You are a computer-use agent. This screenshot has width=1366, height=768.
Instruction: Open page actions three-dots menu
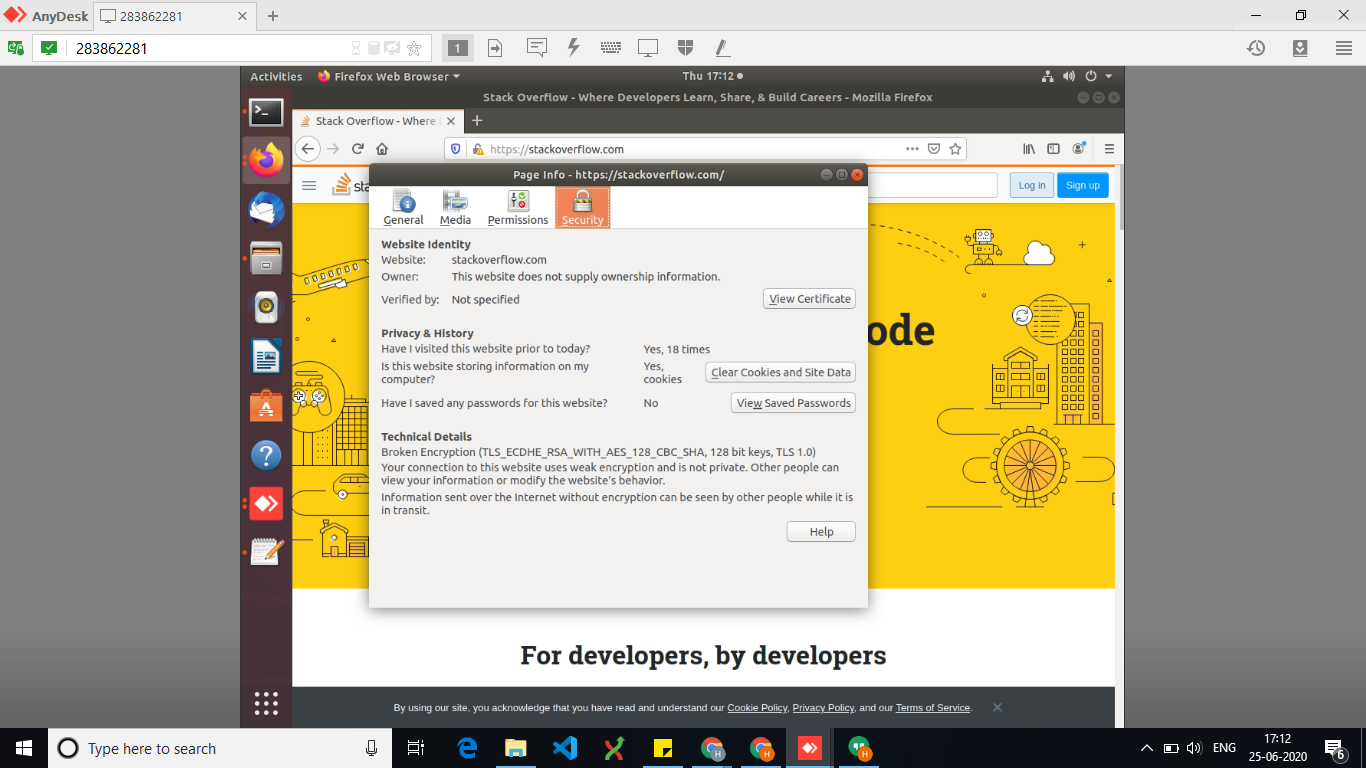911,149
